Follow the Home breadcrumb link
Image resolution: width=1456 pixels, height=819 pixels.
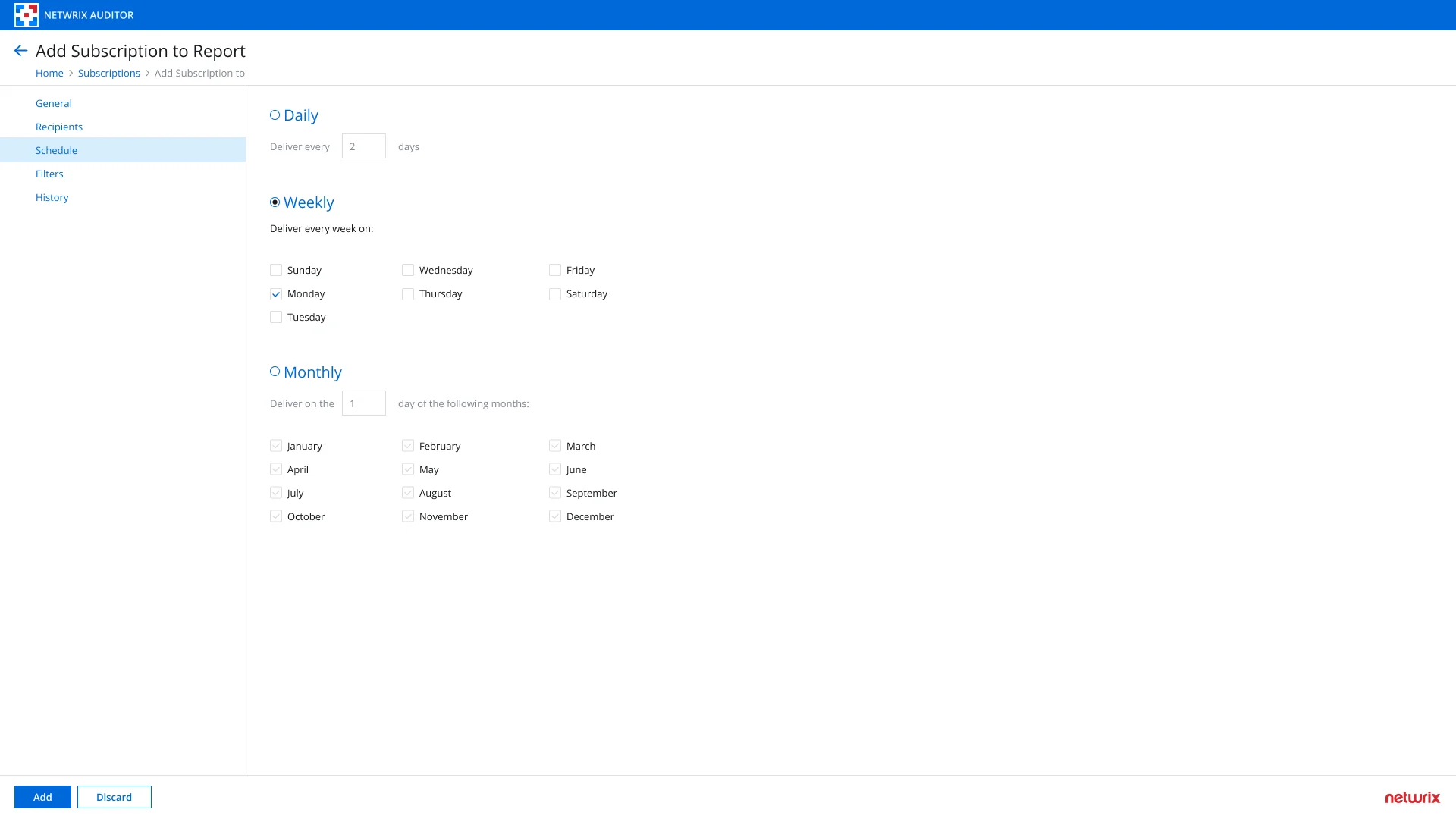pyautogui.click(x=49, y=73)
